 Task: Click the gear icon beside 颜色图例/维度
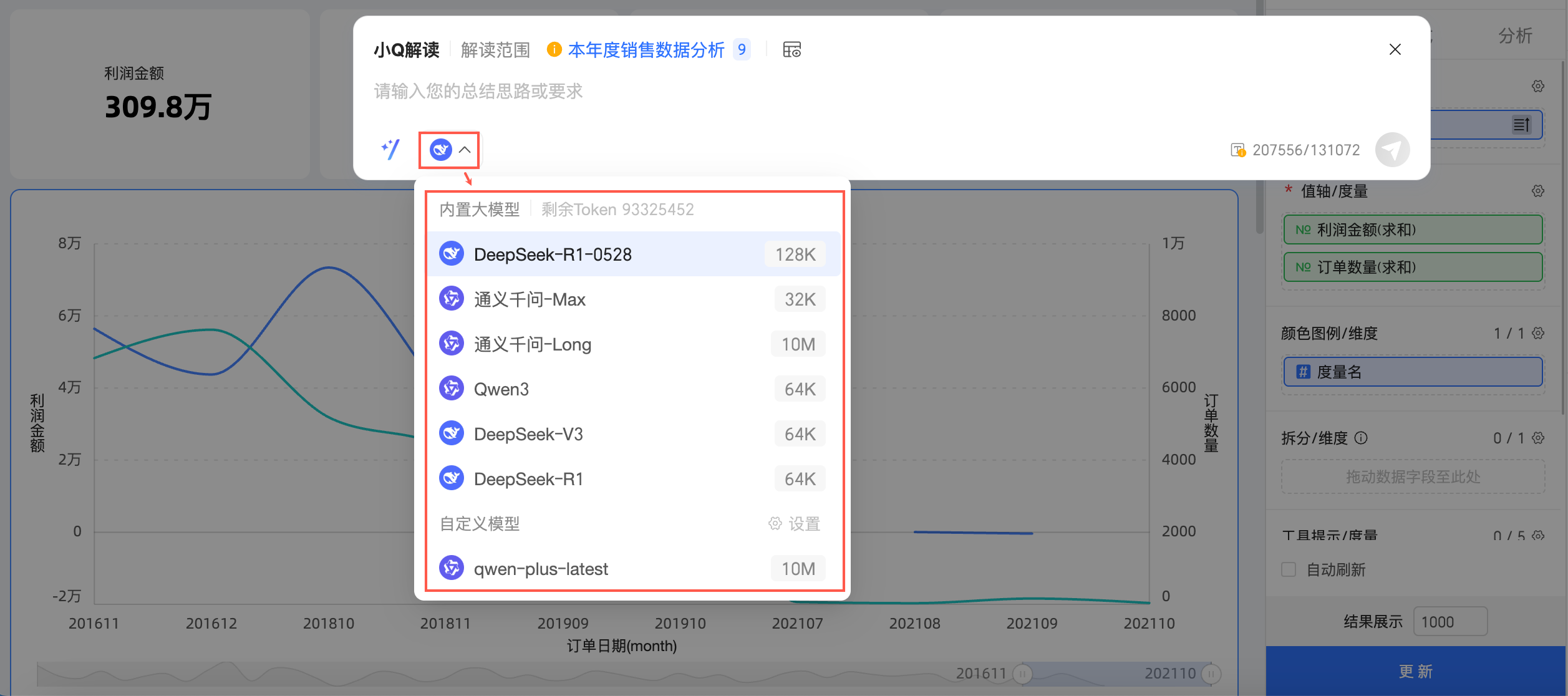click(1538, 333)
